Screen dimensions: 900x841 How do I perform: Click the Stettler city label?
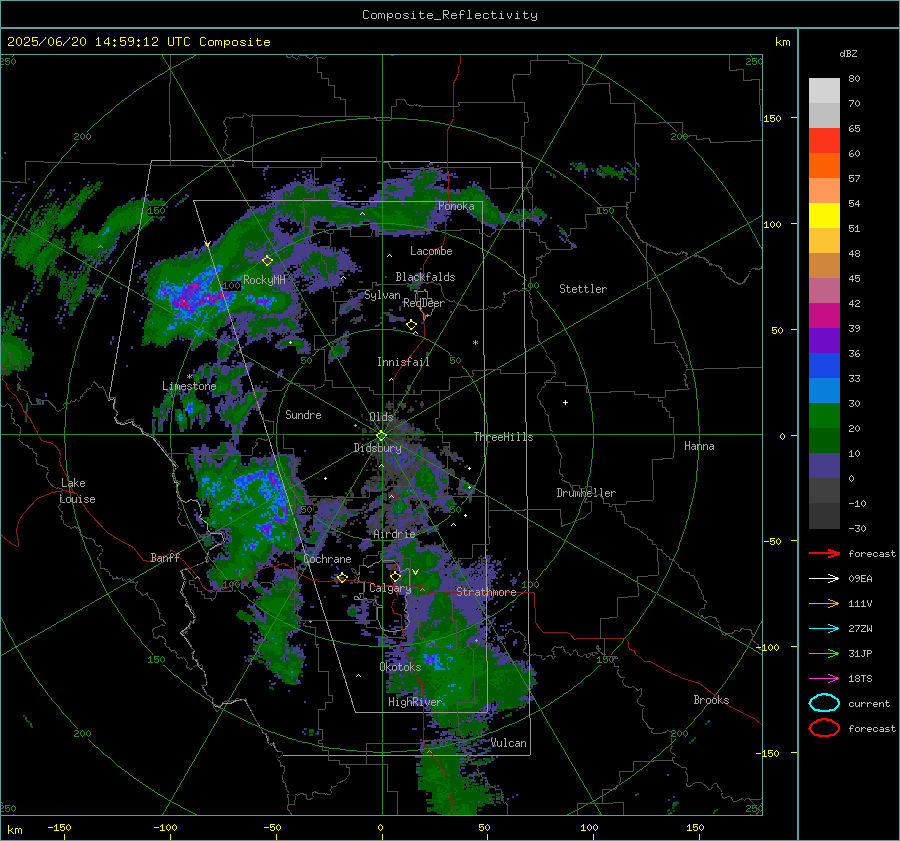point(583,289)
